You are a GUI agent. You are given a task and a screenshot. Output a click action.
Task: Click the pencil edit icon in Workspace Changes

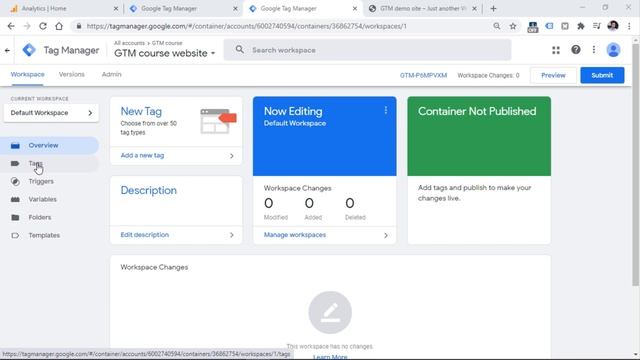[x=330, y=313]
